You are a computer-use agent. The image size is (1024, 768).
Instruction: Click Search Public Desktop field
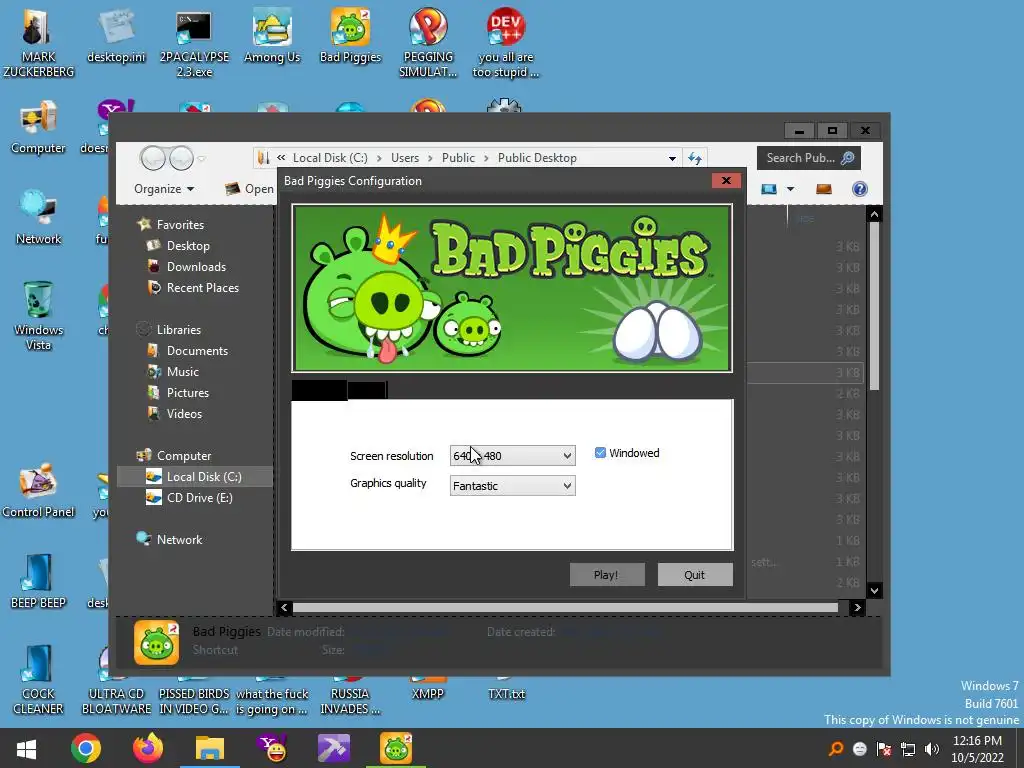pos(808,158)
